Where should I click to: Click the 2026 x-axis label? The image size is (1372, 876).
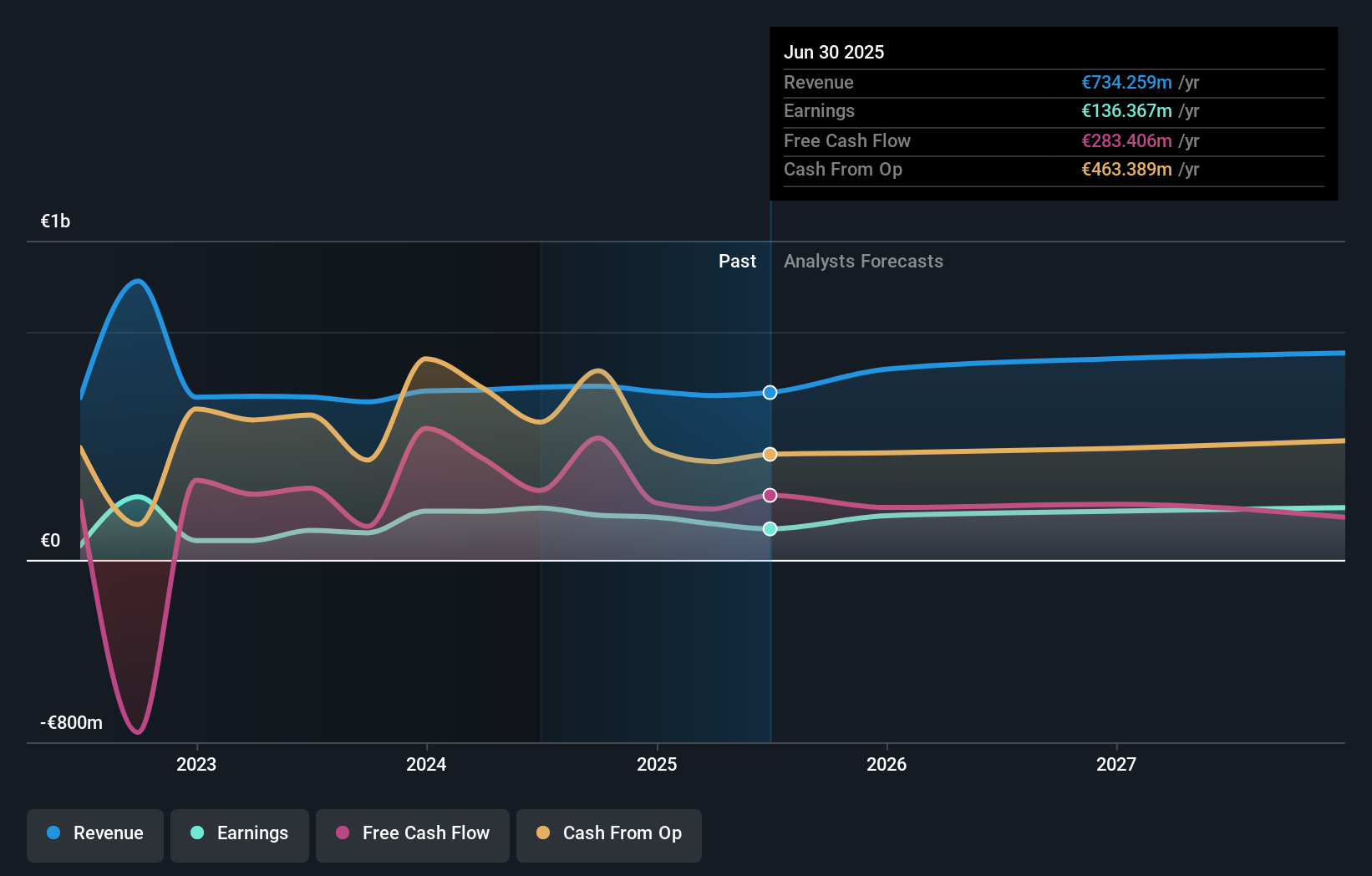click(x=887, y=764)
